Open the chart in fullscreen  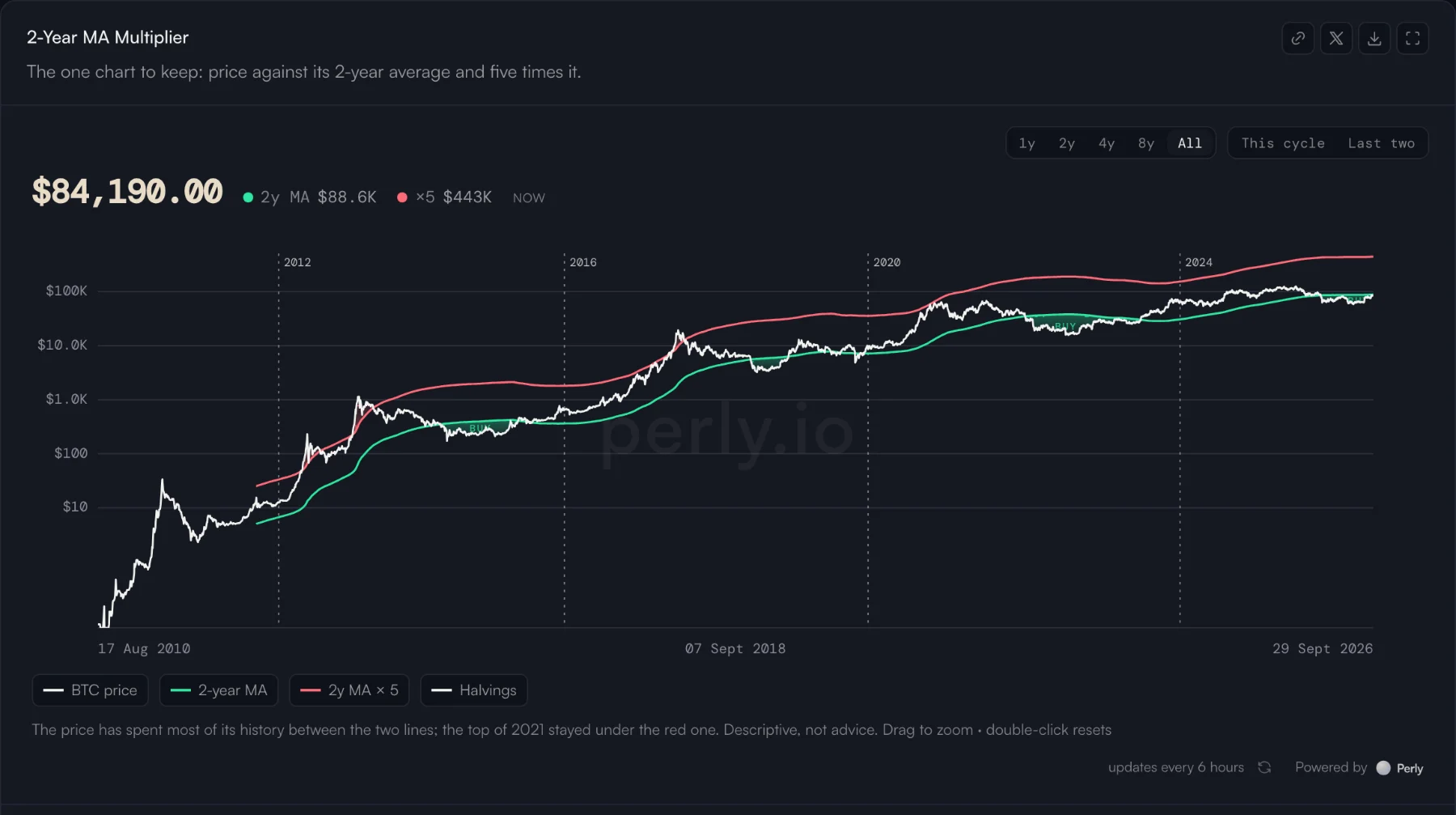tap(1412, 38)
